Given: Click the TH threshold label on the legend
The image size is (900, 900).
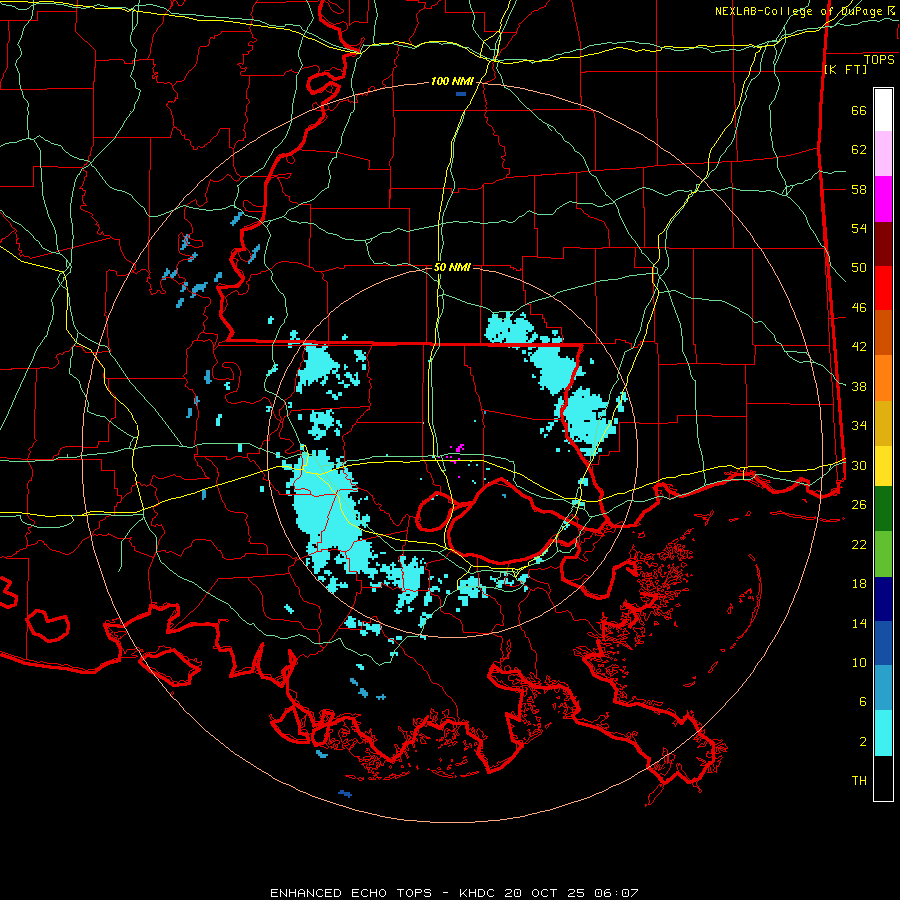Looking at the screenshot, I should click(859, 781).
